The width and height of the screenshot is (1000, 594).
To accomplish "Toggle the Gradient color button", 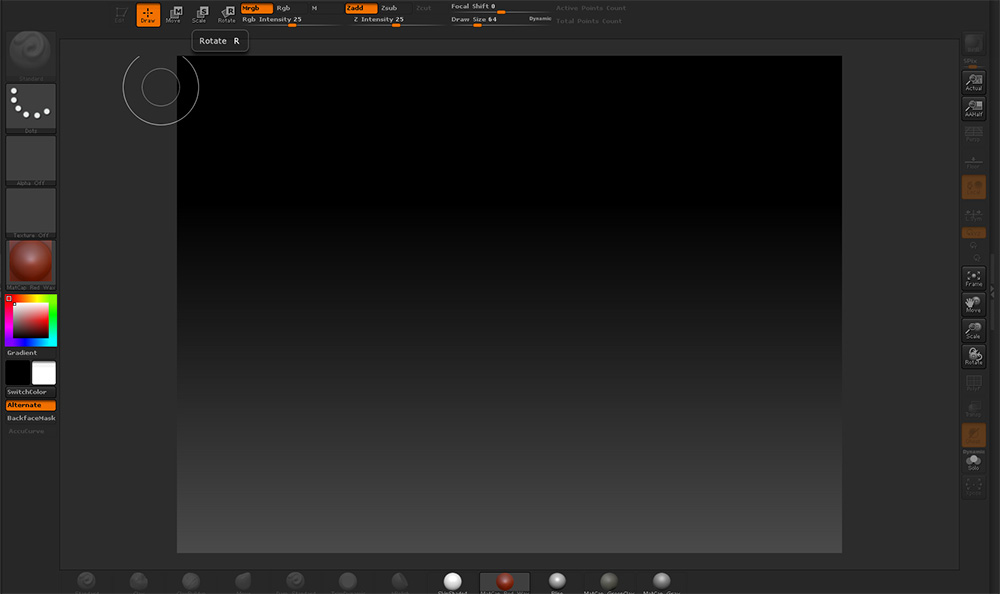I will point(31,353).
